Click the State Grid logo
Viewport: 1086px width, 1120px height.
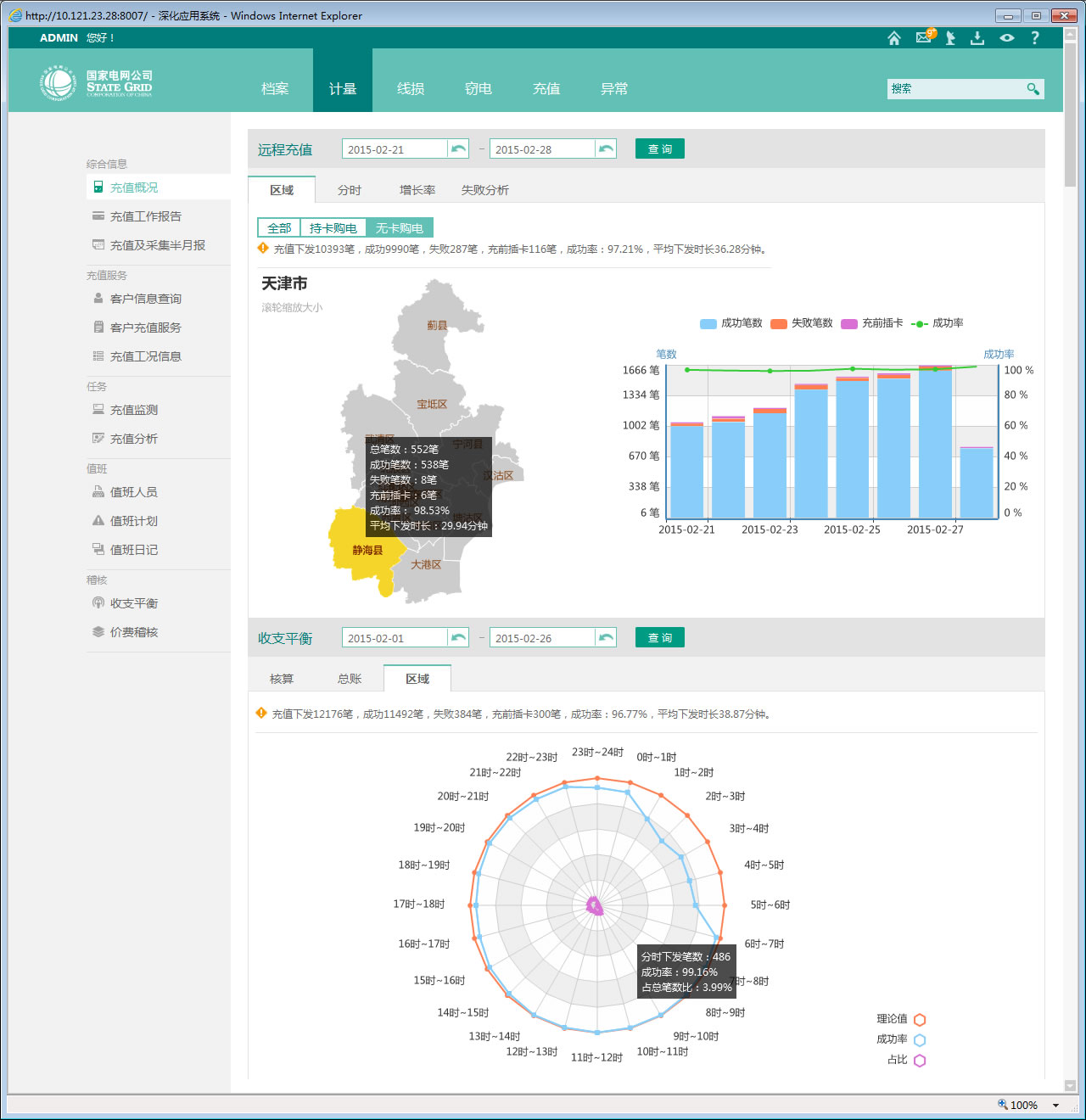pos(96,83)
